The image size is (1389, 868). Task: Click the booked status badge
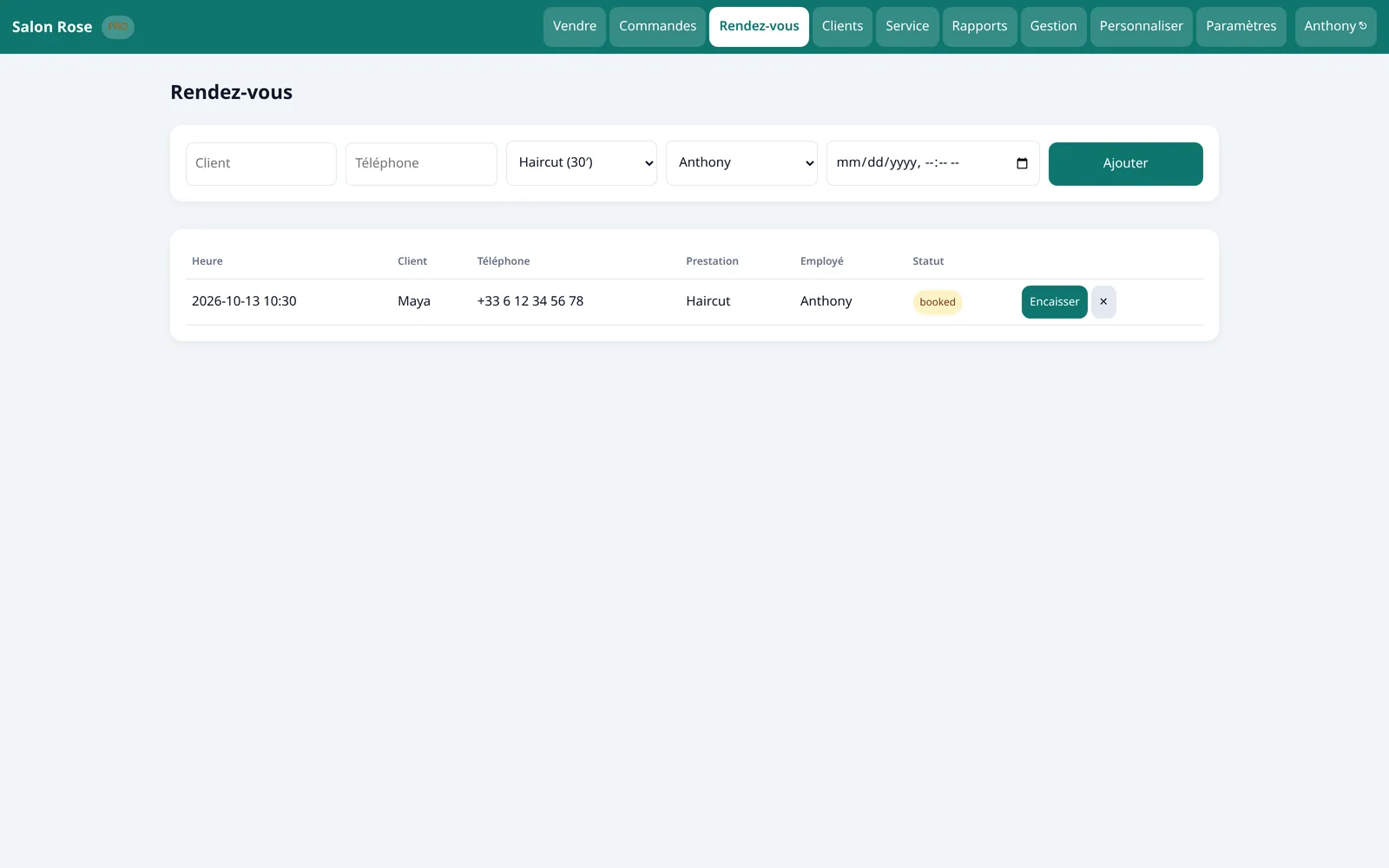pos(938,302)
